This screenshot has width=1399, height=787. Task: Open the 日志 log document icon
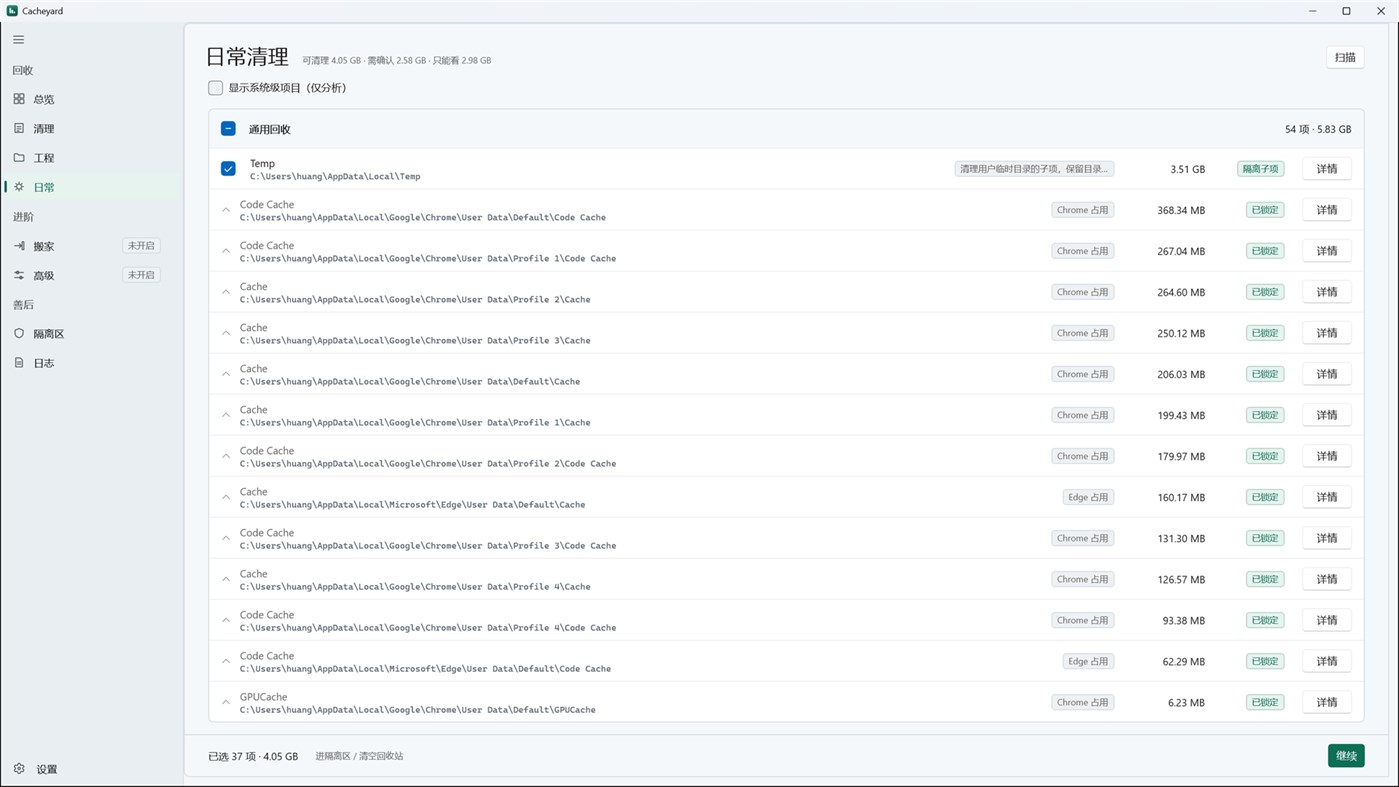point(19,363)
